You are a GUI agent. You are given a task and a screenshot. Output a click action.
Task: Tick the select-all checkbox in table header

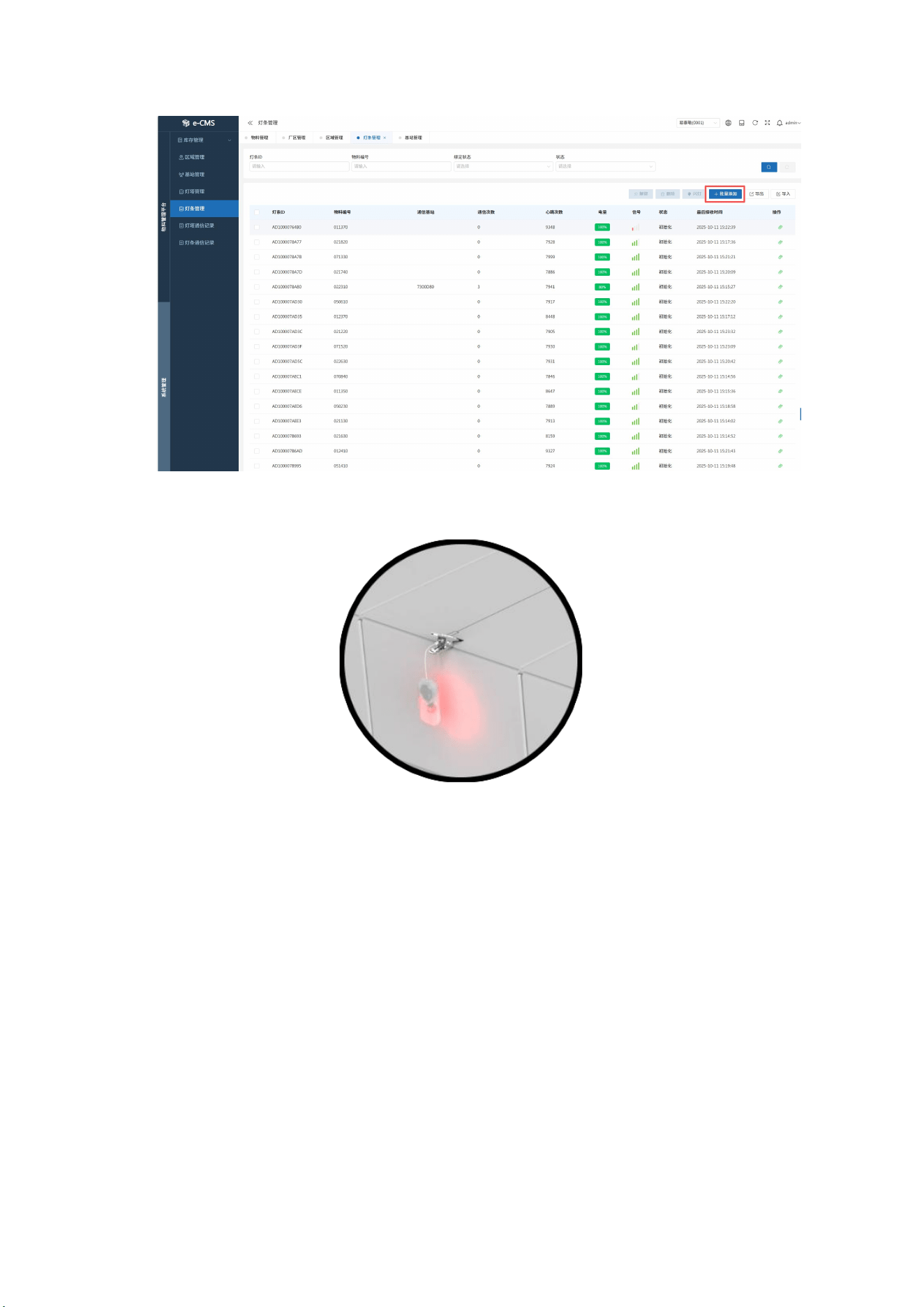pos(257,212)
